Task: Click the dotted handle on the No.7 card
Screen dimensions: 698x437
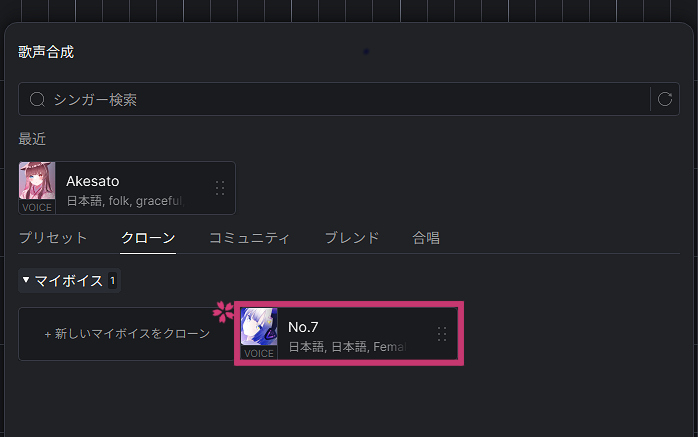Action: click(442, 334)
